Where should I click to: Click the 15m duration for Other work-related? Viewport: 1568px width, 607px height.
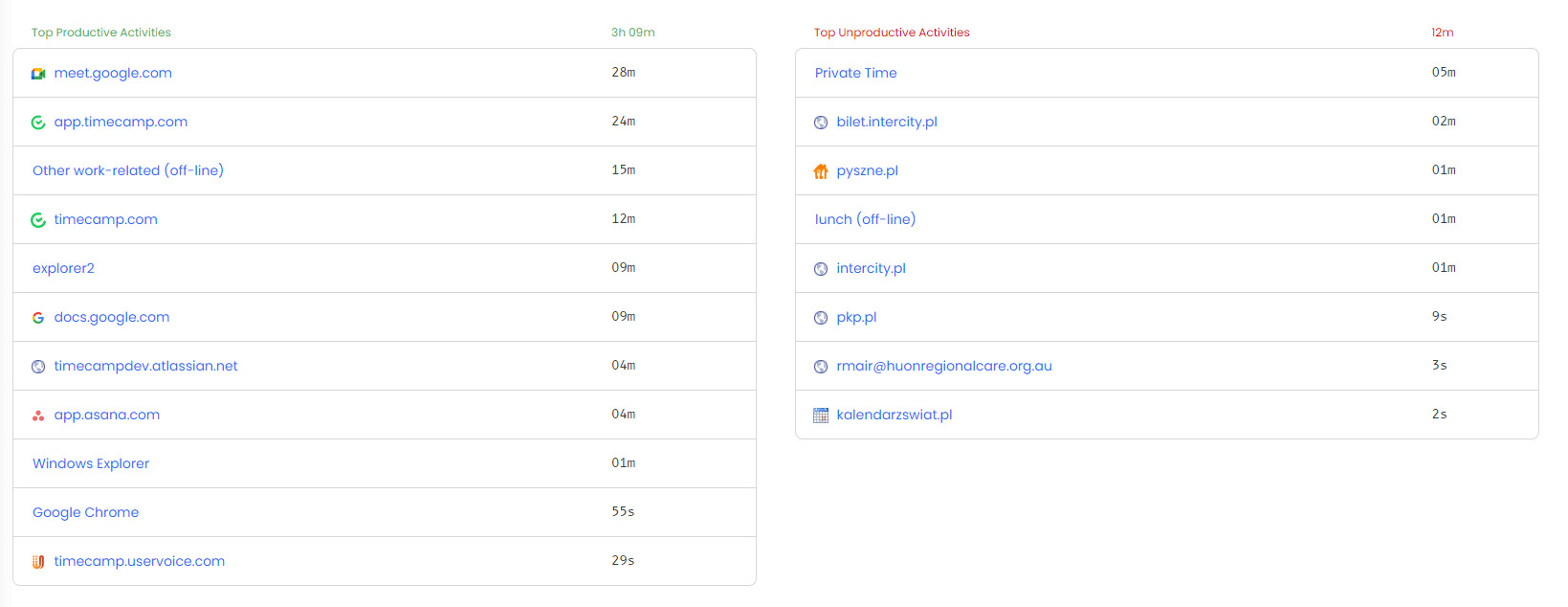pos(624,169)
